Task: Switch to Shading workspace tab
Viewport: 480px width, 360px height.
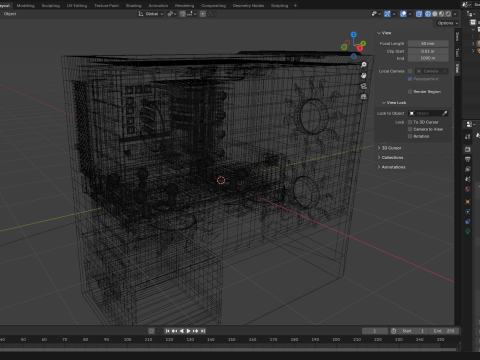Action: (x=134, y=6)
